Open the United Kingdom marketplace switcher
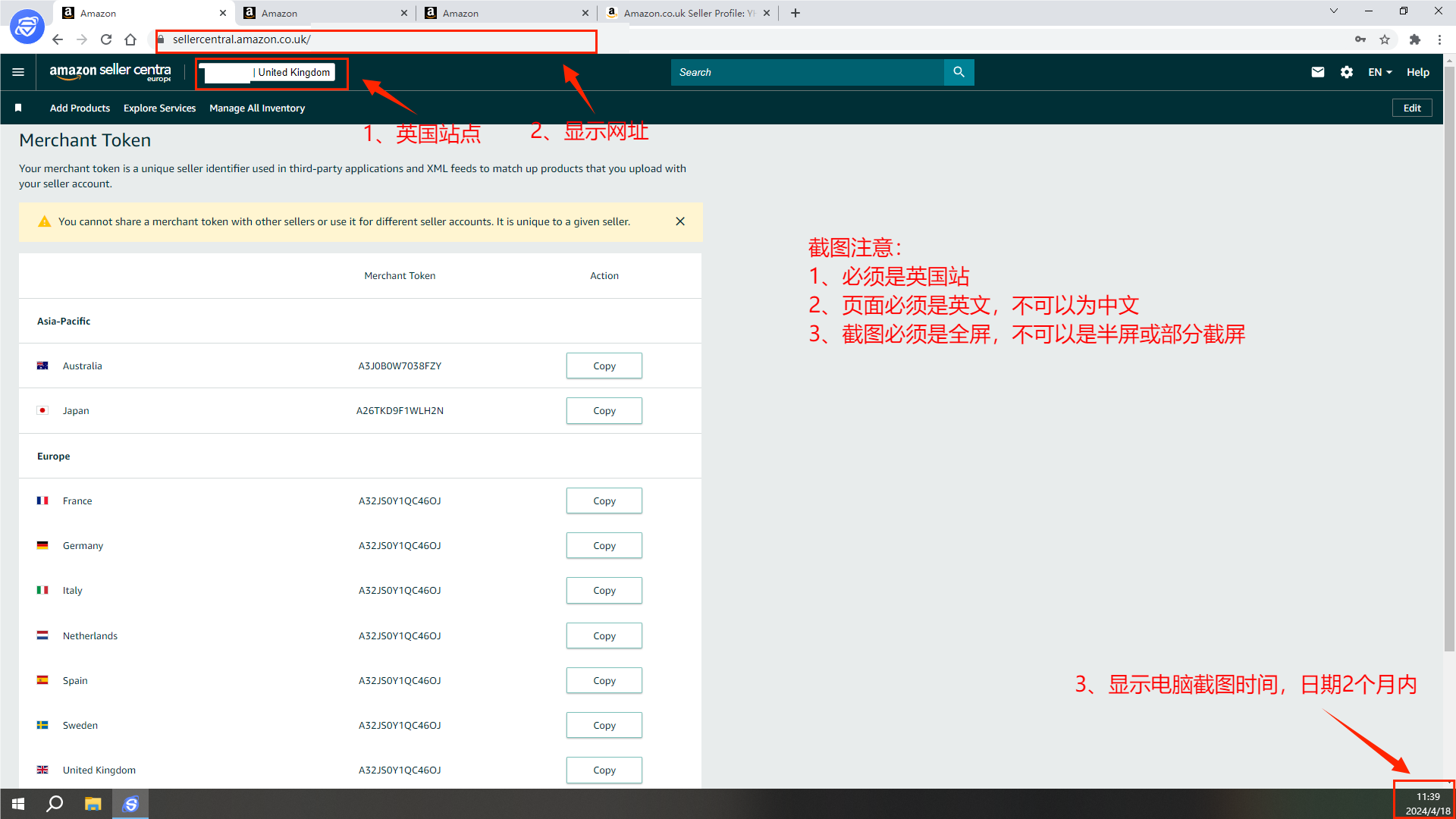 (x=271, y=72)
